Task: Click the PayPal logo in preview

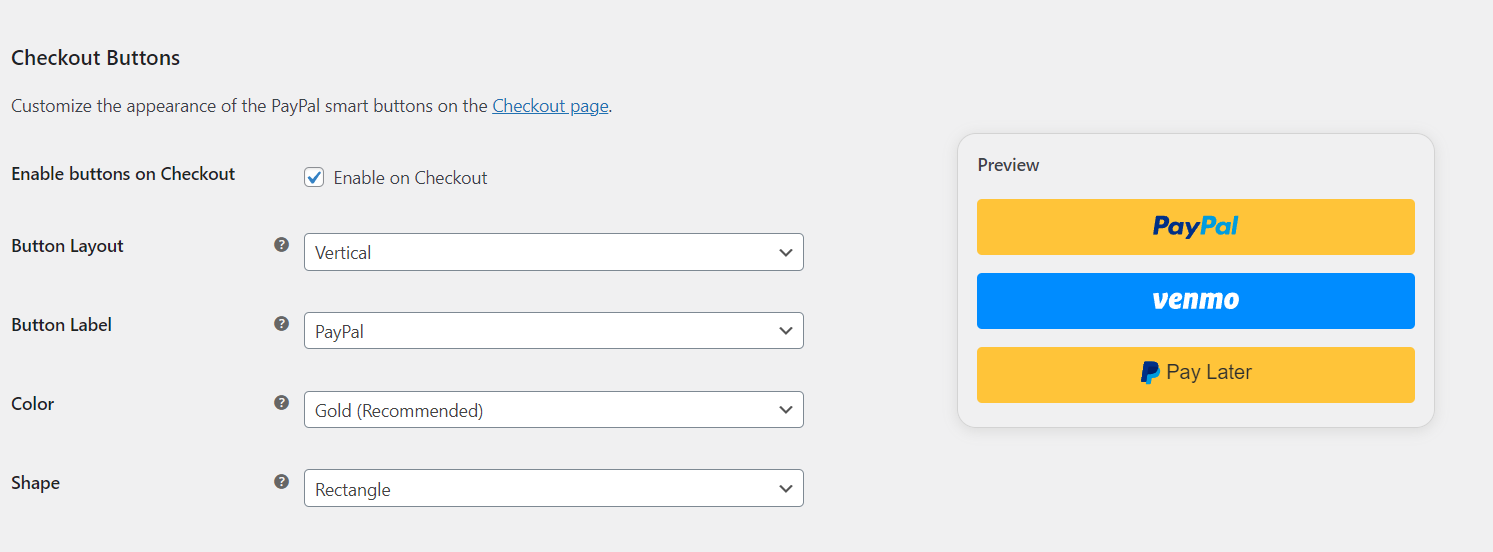Action: pyautogui.click(x=1195, y=227)
